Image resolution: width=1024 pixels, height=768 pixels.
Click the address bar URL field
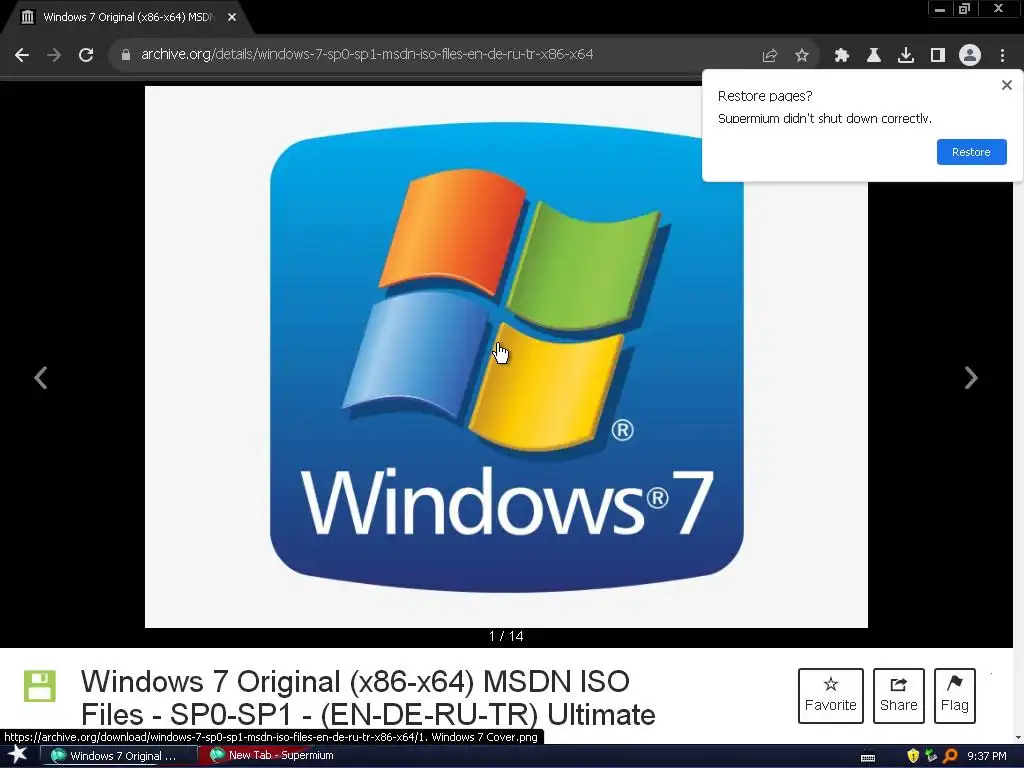(366, 54)
